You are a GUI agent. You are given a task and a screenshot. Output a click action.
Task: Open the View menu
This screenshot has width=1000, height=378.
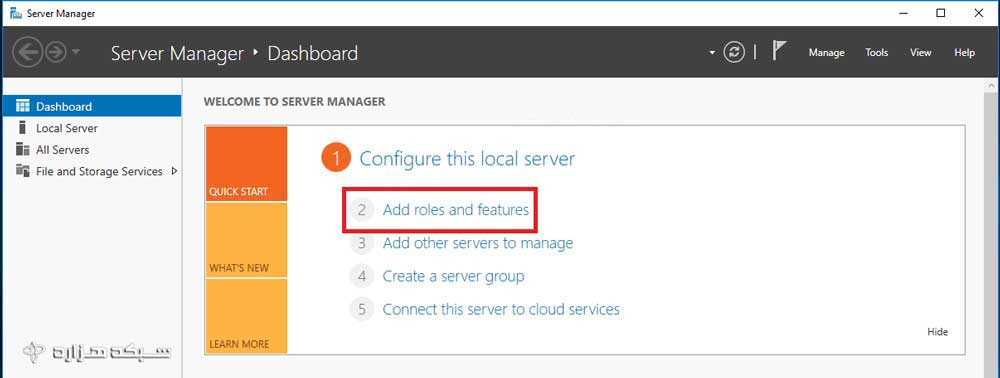(920, 53)
